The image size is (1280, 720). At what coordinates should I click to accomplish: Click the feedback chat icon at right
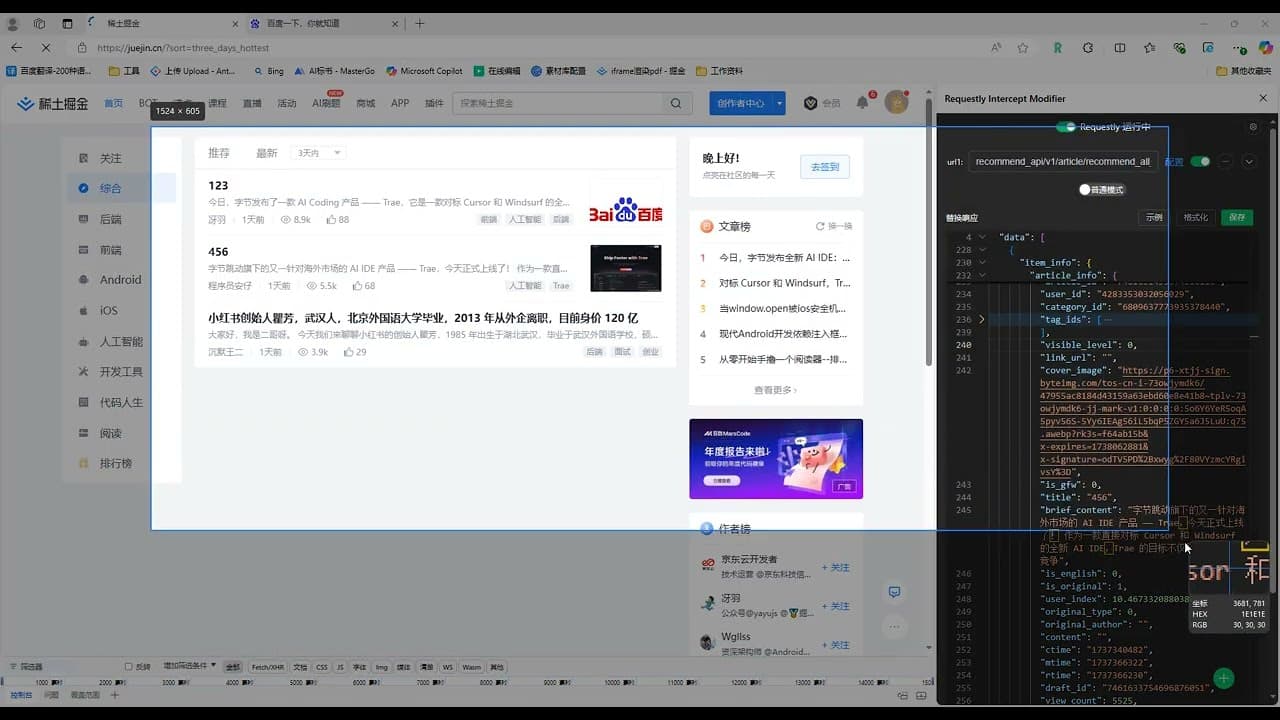895,592
